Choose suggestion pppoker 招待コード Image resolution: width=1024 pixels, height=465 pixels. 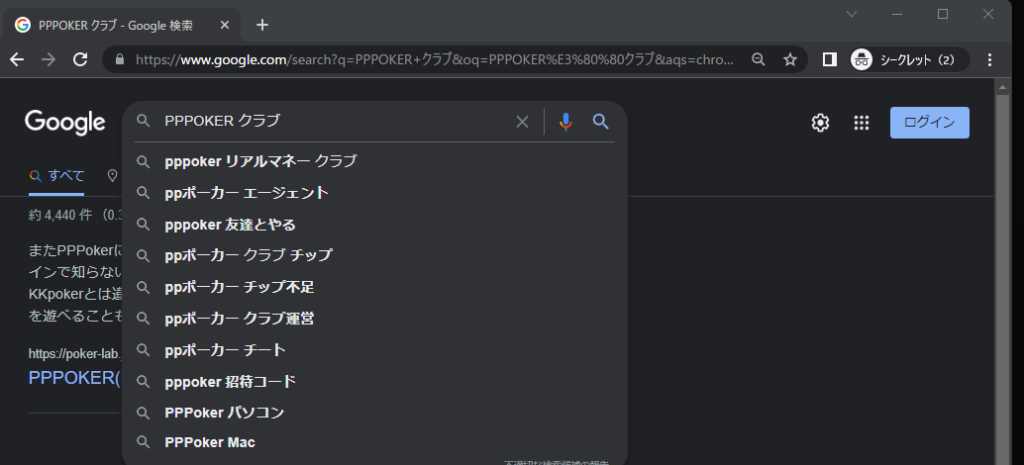coord(375,381)
